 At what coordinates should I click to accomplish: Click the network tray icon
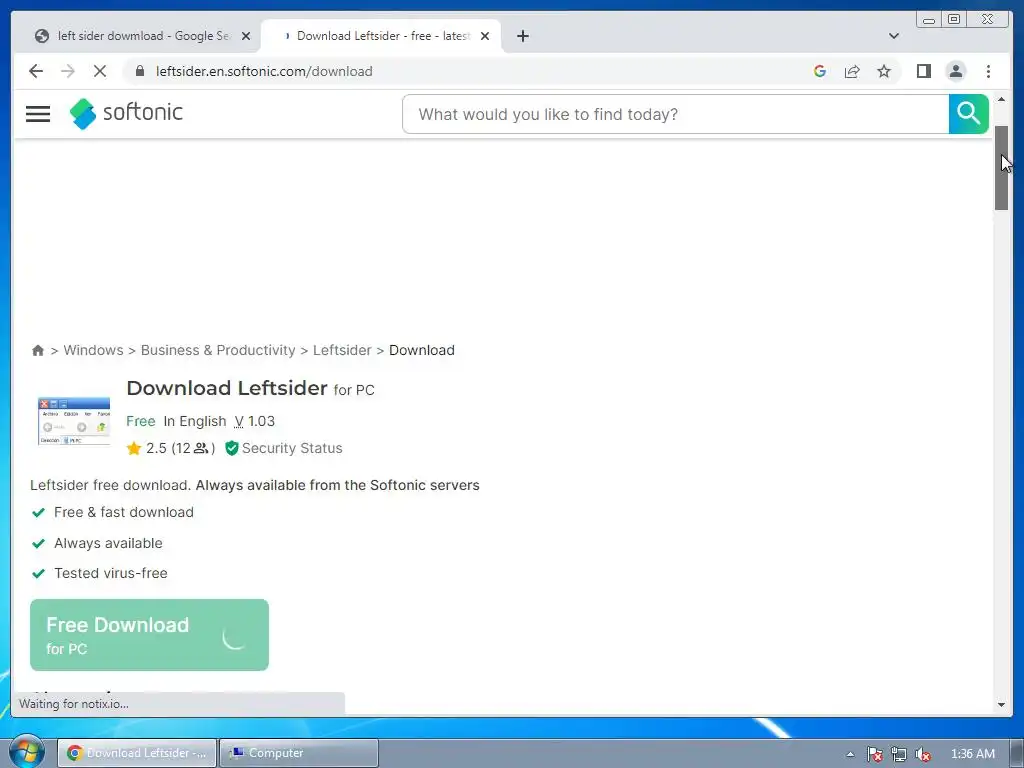click(899, 754)
